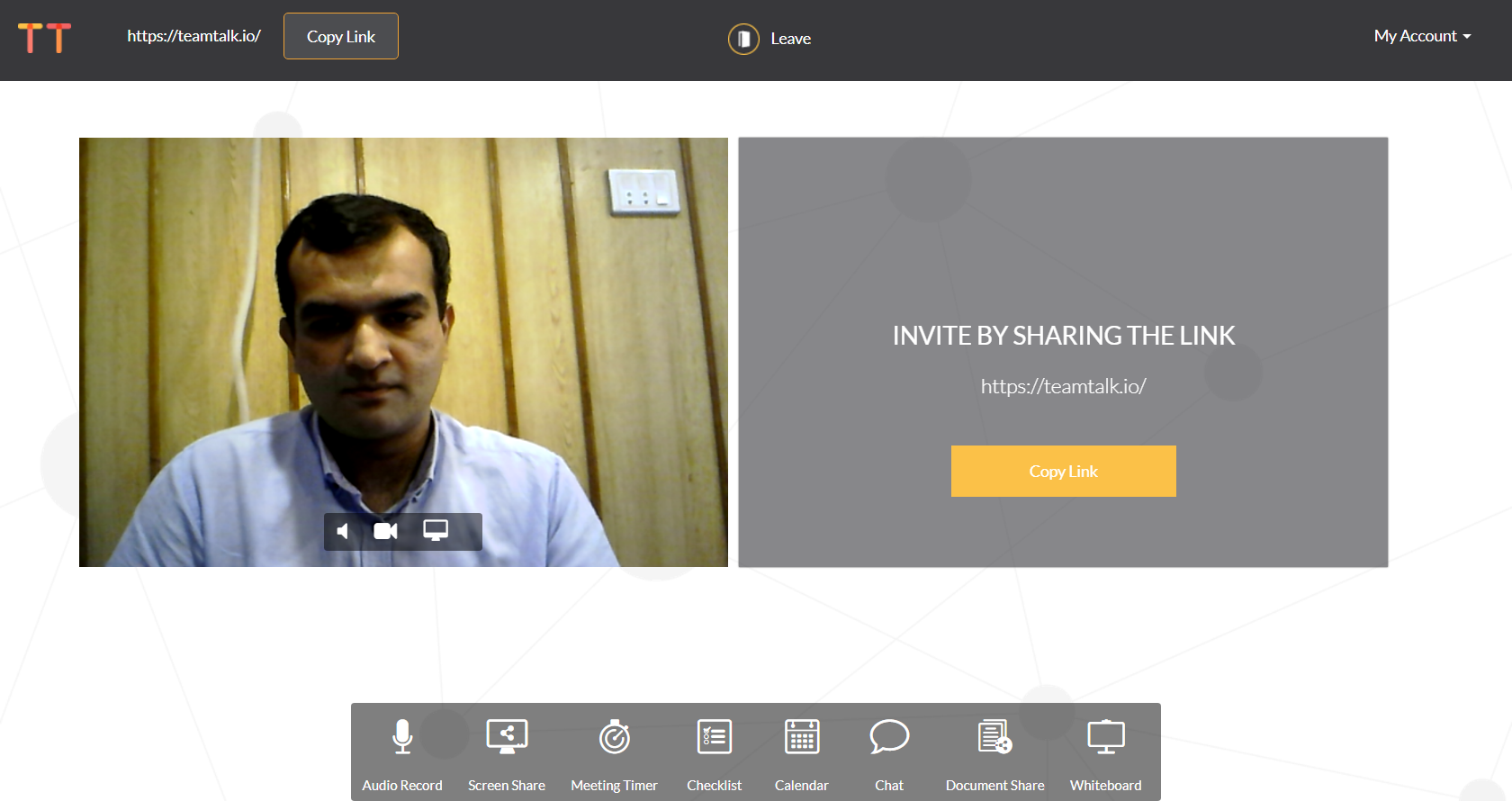Open the Checklist icon
The image size is (1512, 801).
[x=715, y=737]
